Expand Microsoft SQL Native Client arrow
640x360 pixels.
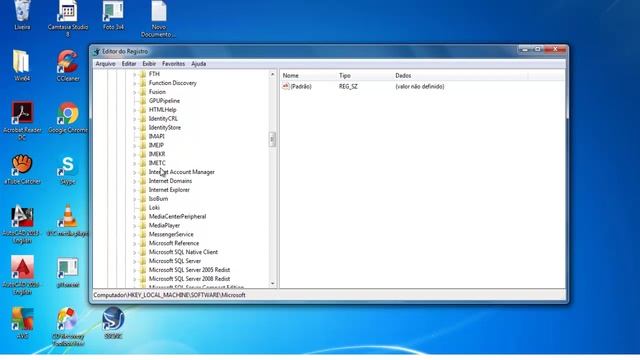click(135, 253)
